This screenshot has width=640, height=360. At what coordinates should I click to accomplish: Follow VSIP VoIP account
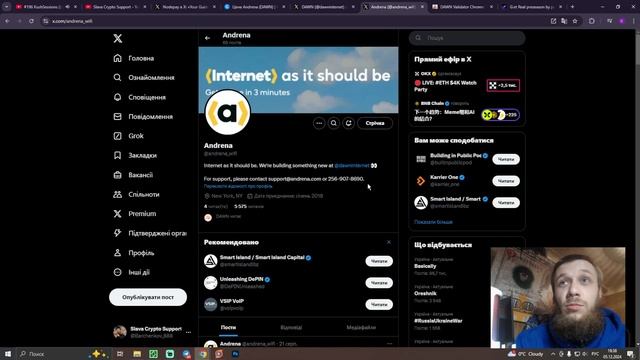[379, 304]
